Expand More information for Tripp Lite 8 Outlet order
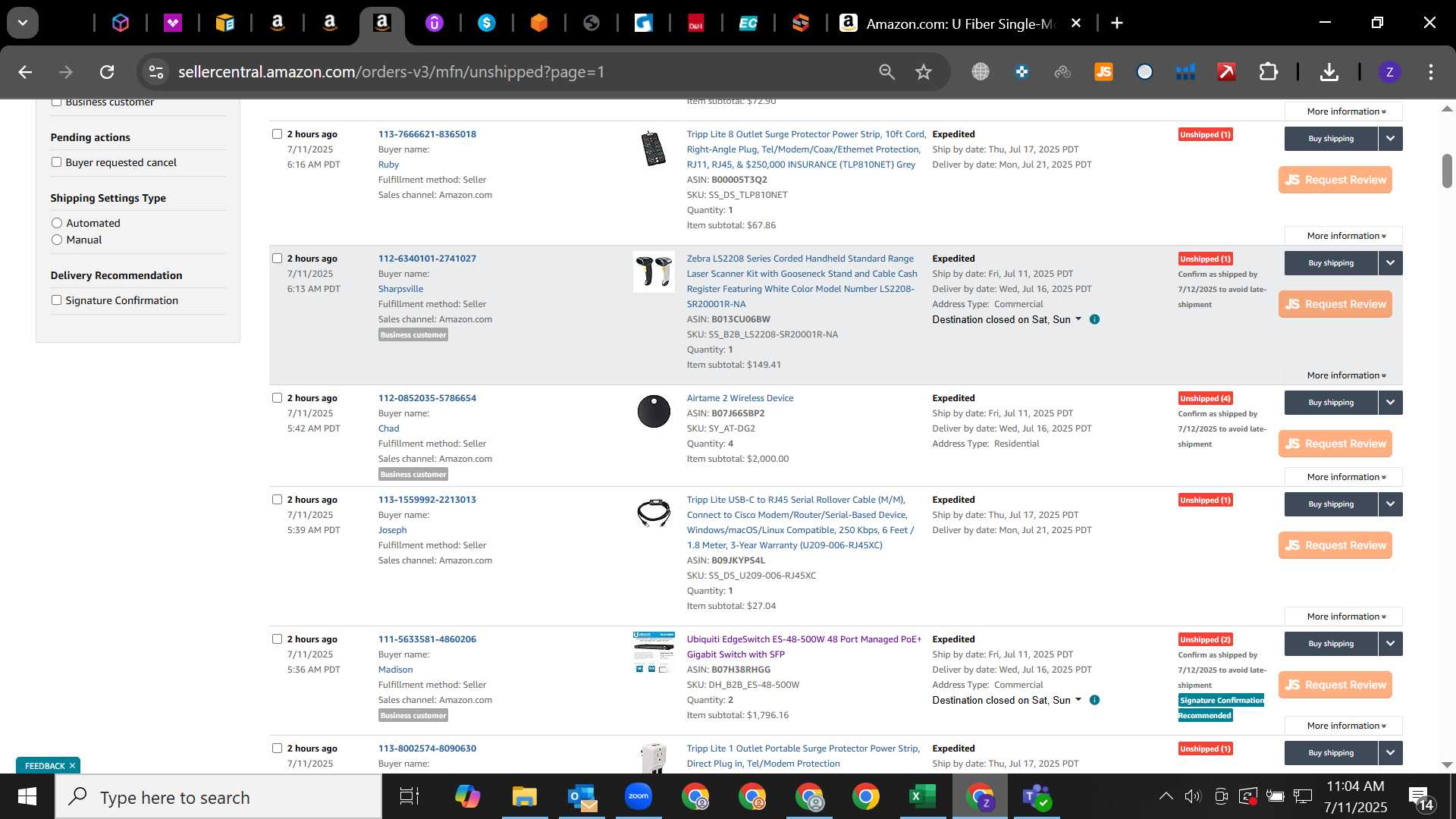The height and width of the screenshot is (819, 1456). point(1344,236)
